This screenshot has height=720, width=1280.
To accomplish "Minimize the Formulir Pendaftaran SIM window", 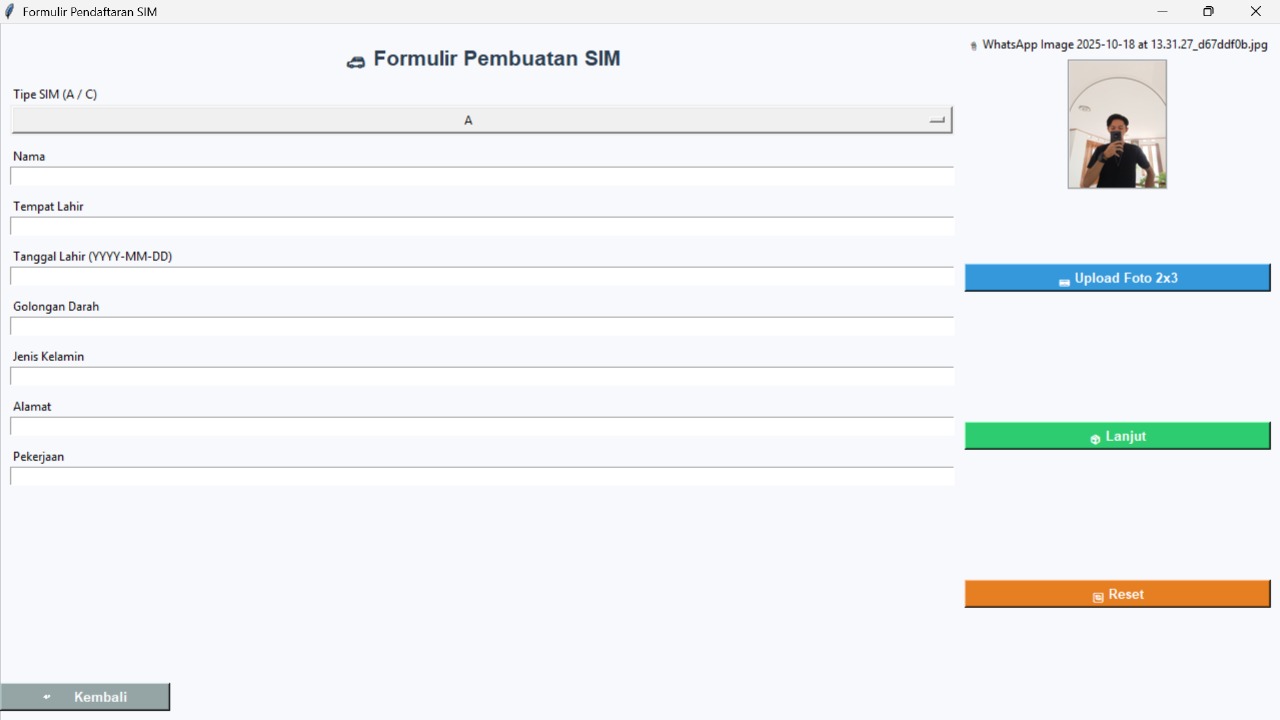I will 1162,12.
